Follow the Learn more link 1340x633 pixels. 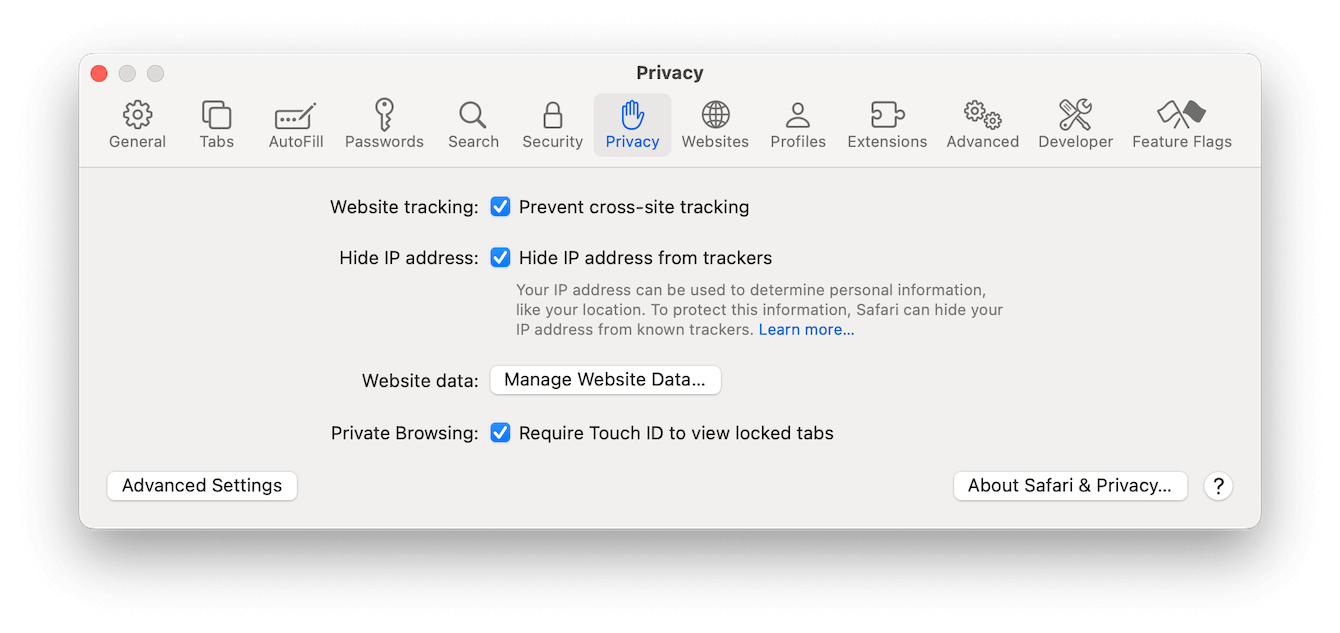point(806,329)
